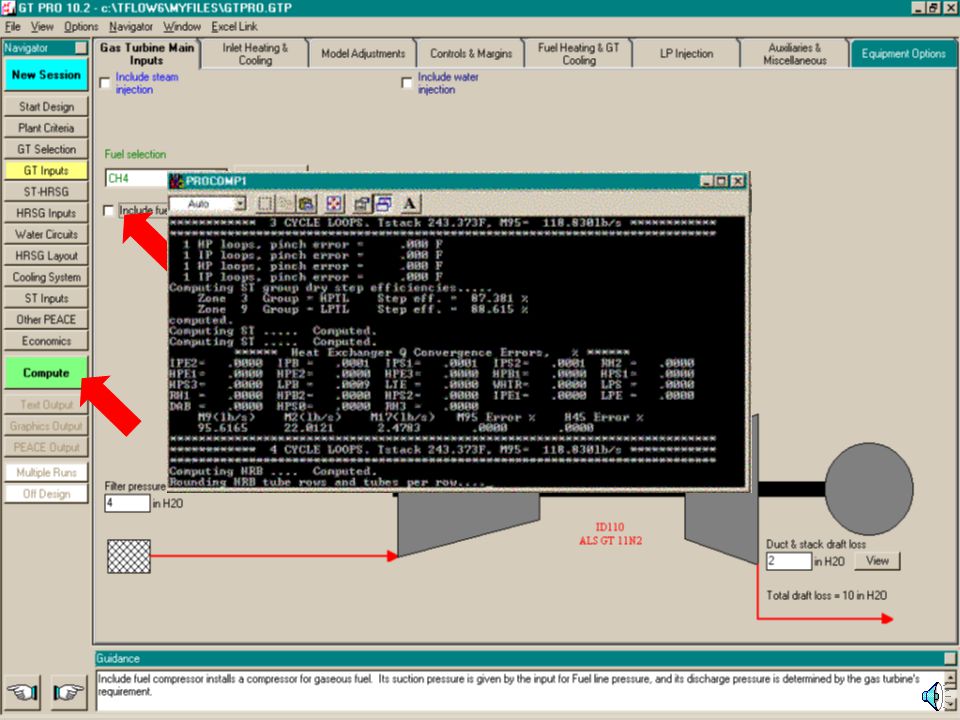Click the Mark selection icon in PROCOMP1 toolbar
Viewport: 960px width, 720px height.
(x=265, y=204)
